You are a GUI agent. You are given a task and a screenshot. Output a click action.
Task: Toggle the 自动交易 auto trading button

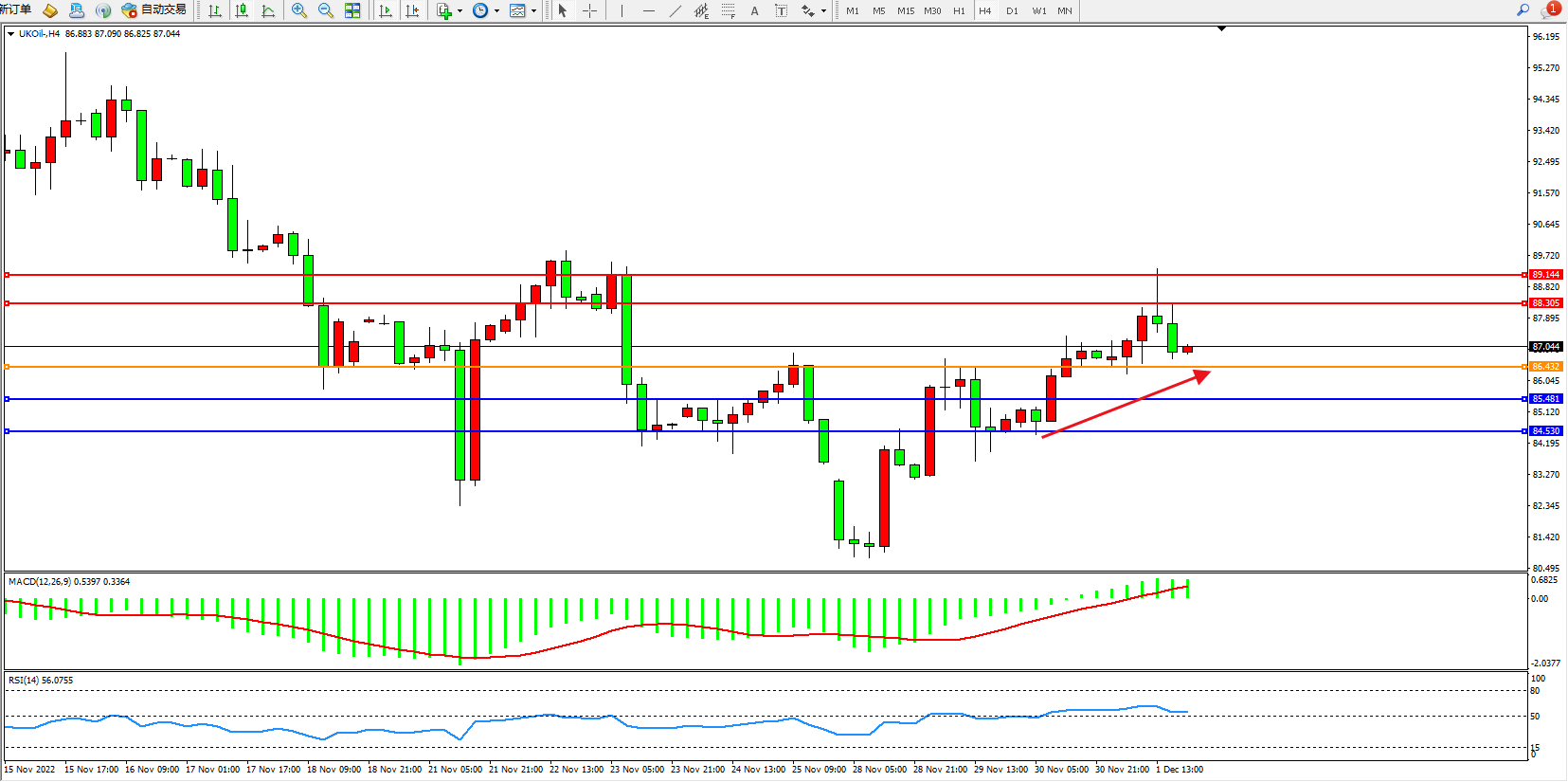click(153, 9)
